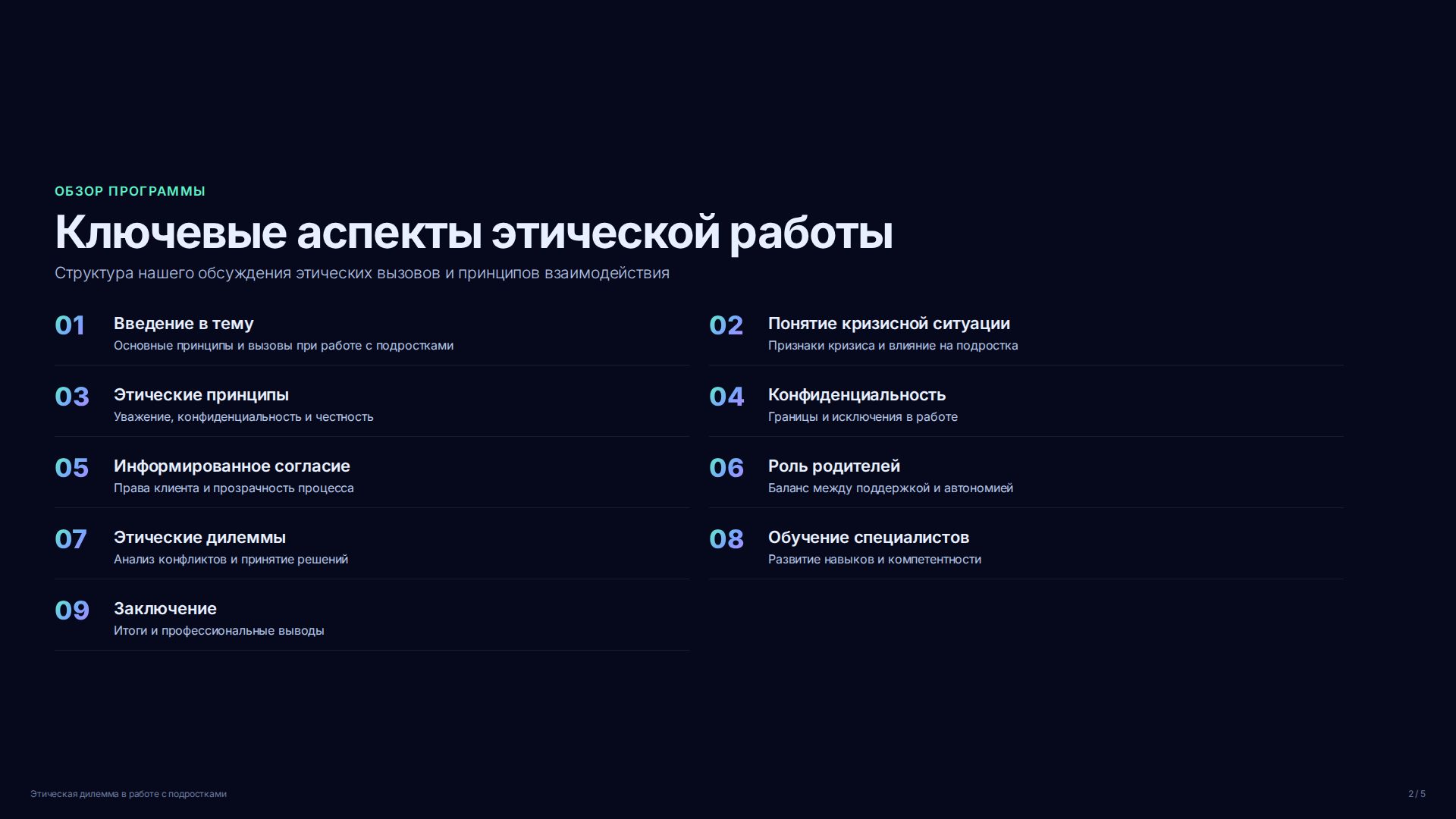Select heading 'Понятие кризисной ситуации'
Viewport: 1456px width, 819px height.
[889, 324]
